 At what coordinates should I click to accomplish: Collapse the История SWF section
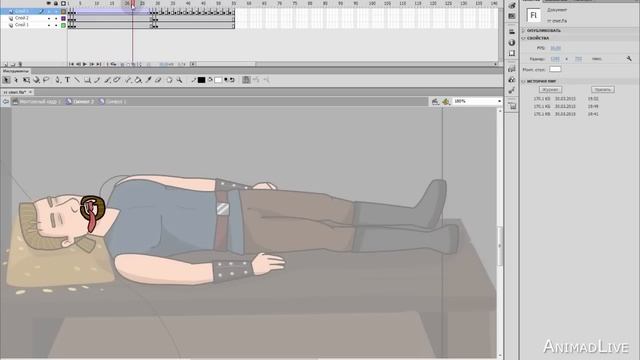click(x=524, y=82)
